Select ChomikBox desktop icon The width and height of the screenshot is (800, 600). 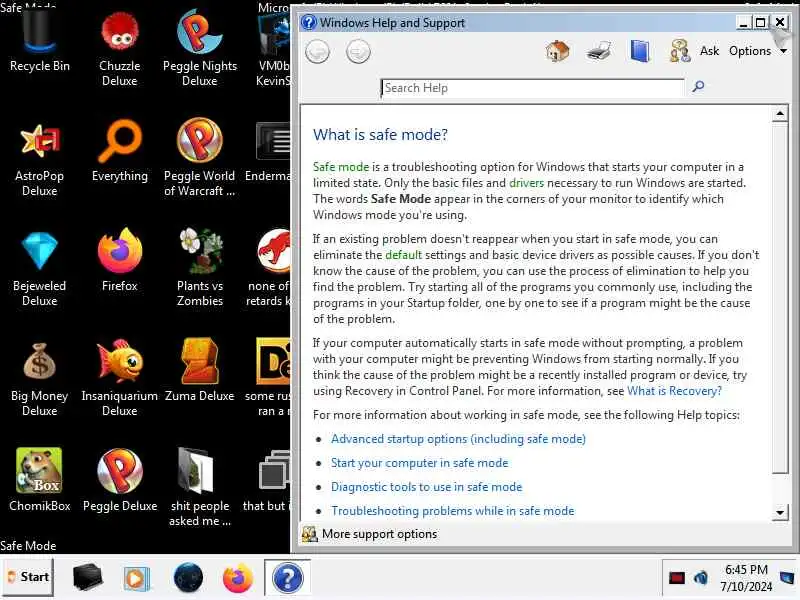[39, 481]
